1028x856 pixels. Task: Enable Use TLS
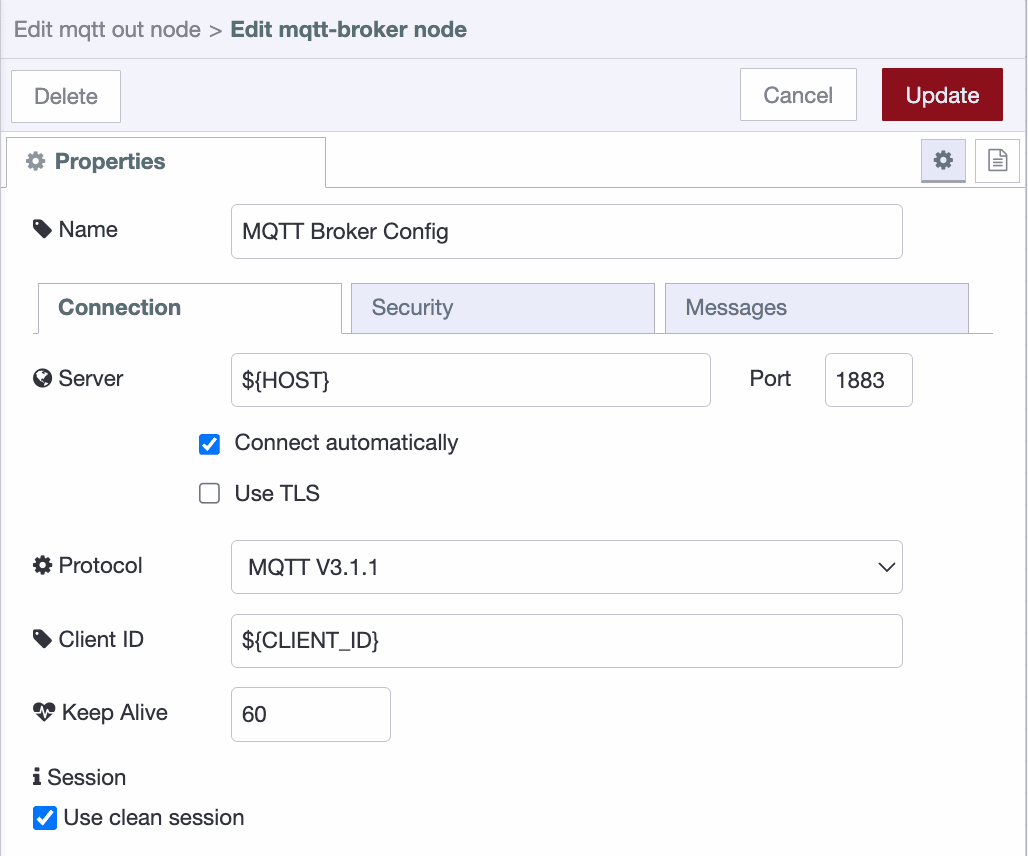pos(209,493)
